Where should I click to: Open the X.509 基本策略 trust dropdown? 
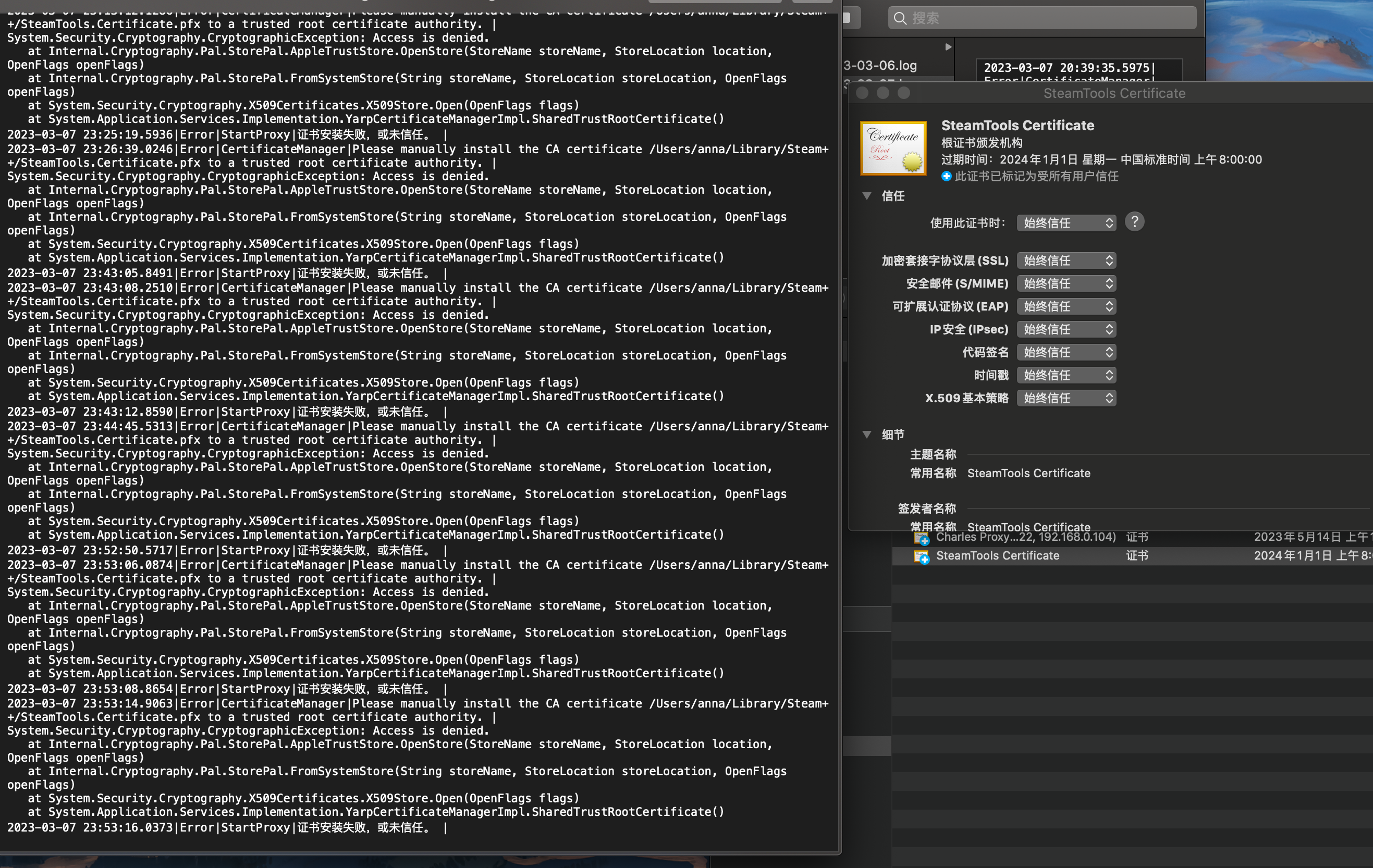1066,398
